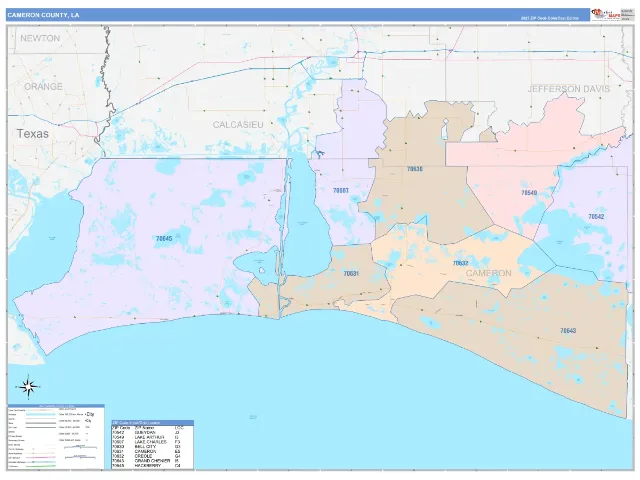Select ZIP code 70645 label
Image resolution: width=640 pixels, height=480 pixels.
point(164,239)
